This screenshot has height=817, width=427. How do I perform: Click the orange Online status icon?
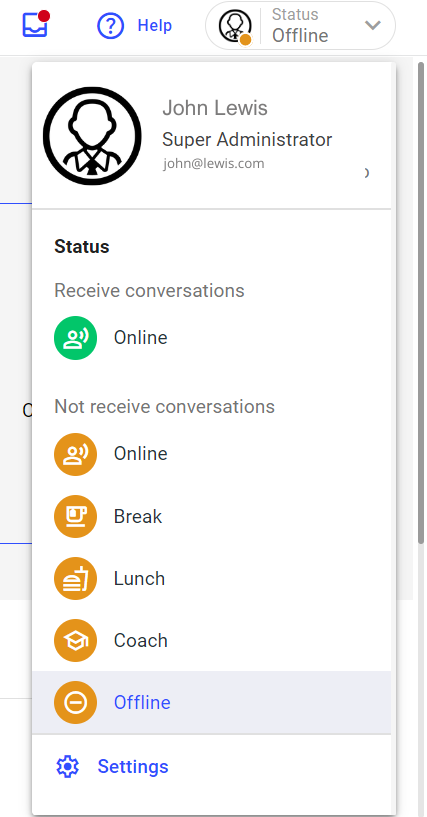pyautogui.click(x=76, y=454)
